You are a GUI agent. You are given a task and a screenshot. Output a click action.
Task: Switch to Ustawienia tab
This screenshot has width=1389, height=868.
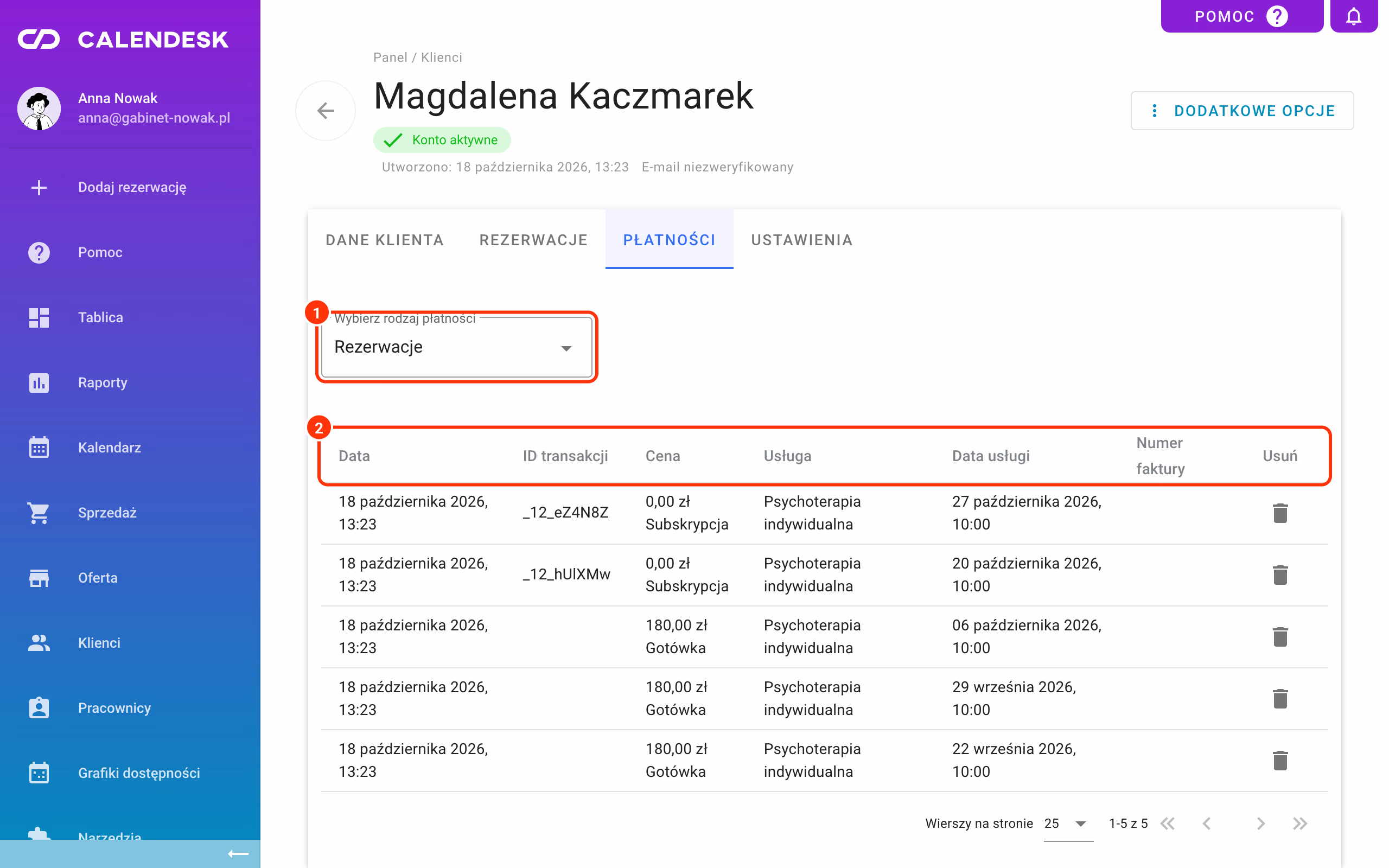[x=801, y=240]
